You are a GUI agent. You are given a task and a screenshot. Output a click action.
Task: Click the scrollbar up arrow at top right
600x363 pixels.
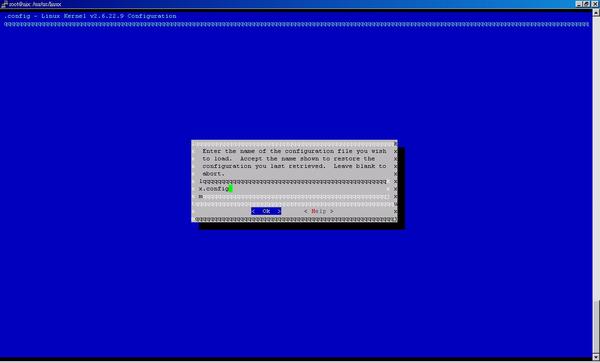tap(596, 12)
